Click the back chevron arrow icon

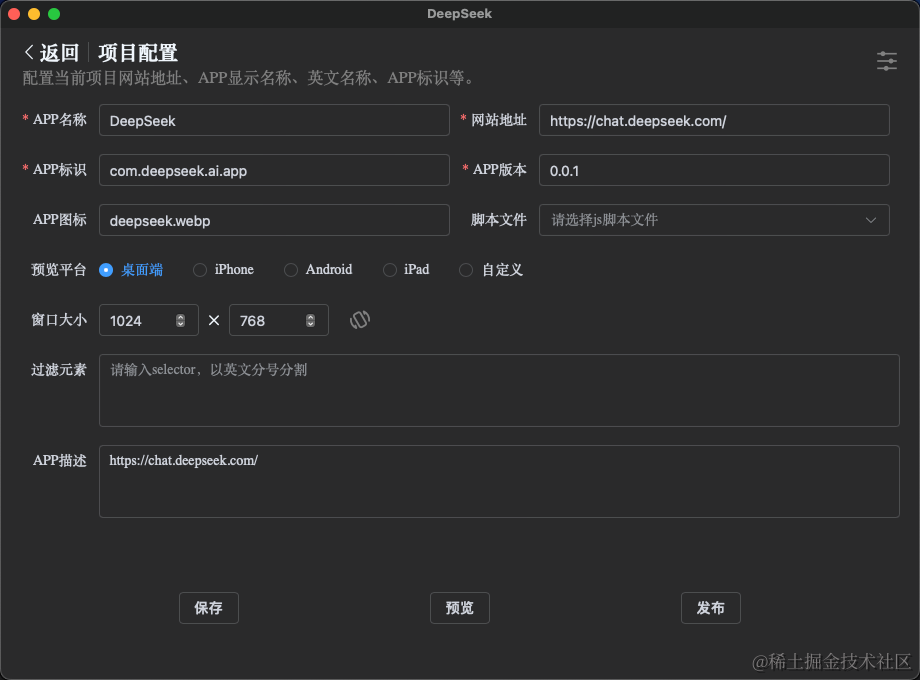[29, 52]
